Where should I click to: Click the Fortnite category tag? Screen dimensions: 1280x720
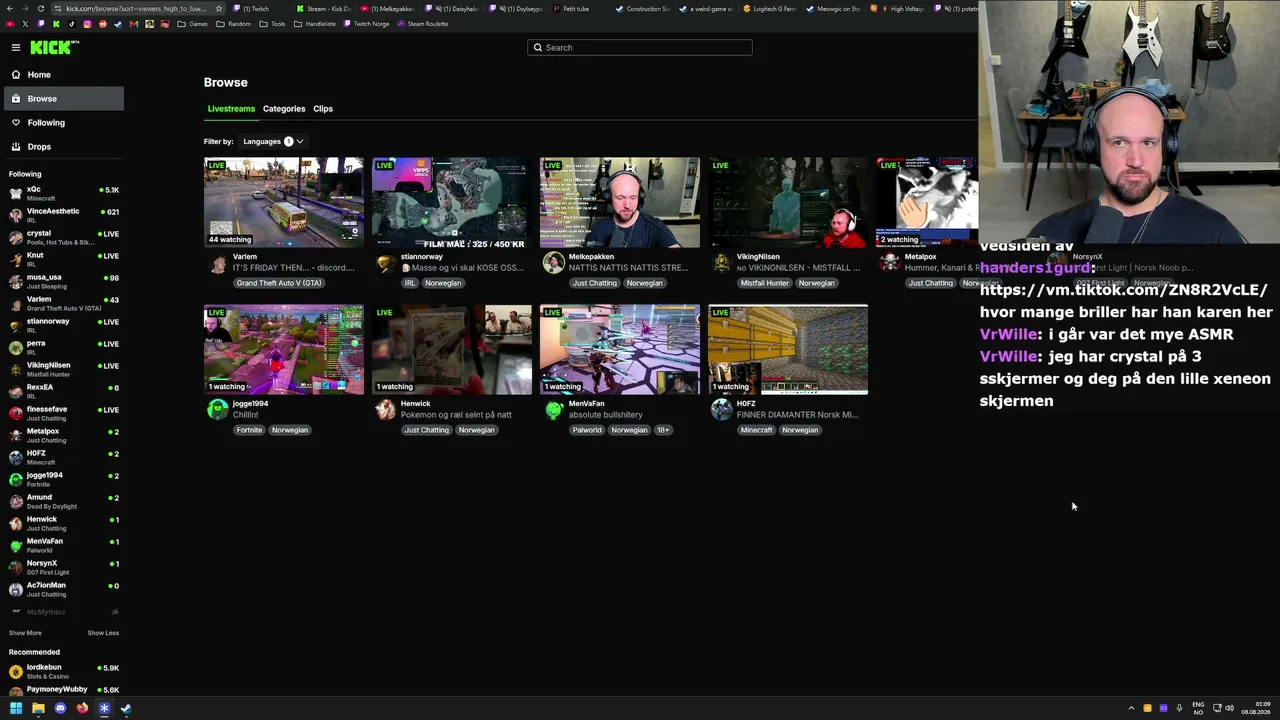pos(249,430)
